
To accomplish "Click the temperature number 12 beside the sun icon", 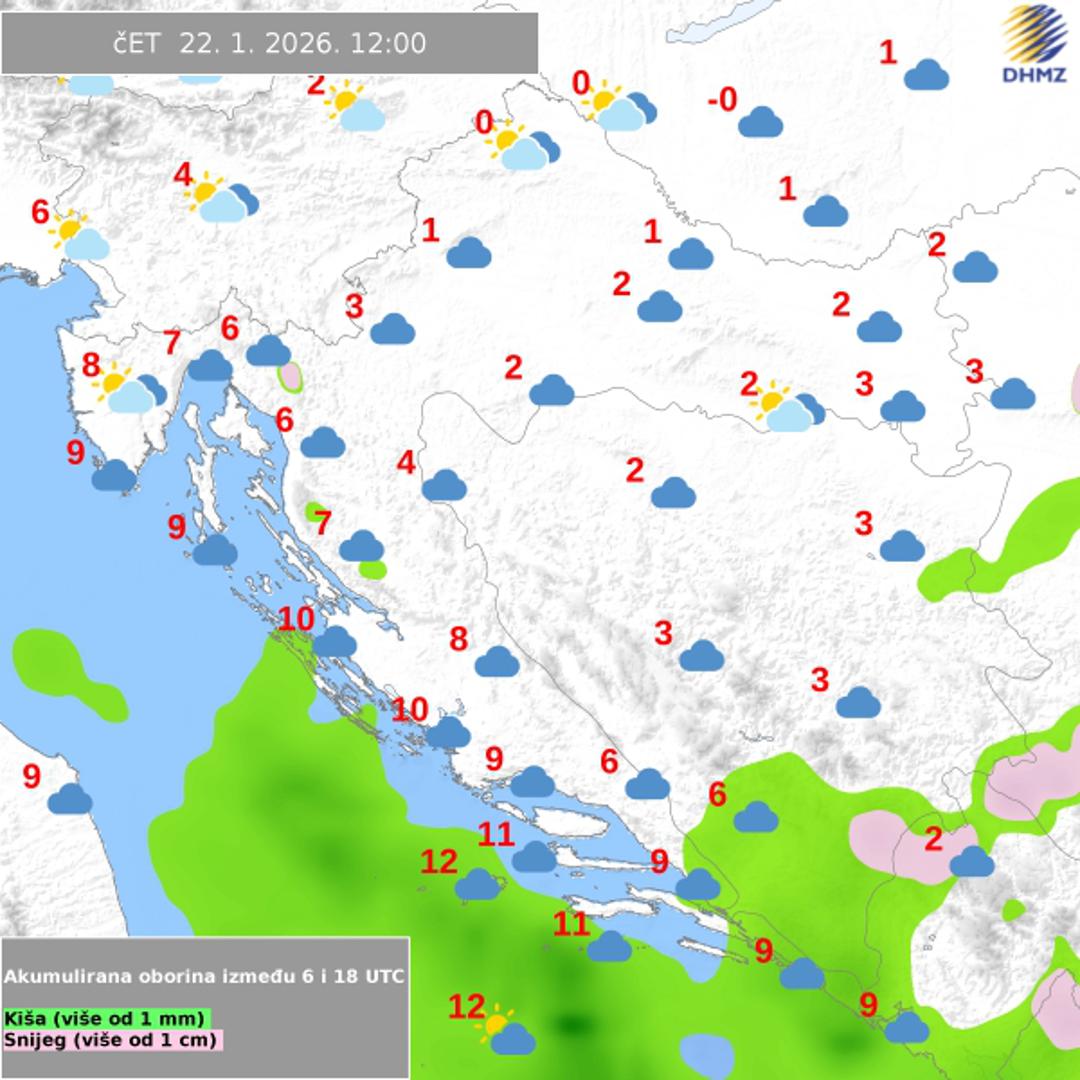I will click(x=466, y=1007).
